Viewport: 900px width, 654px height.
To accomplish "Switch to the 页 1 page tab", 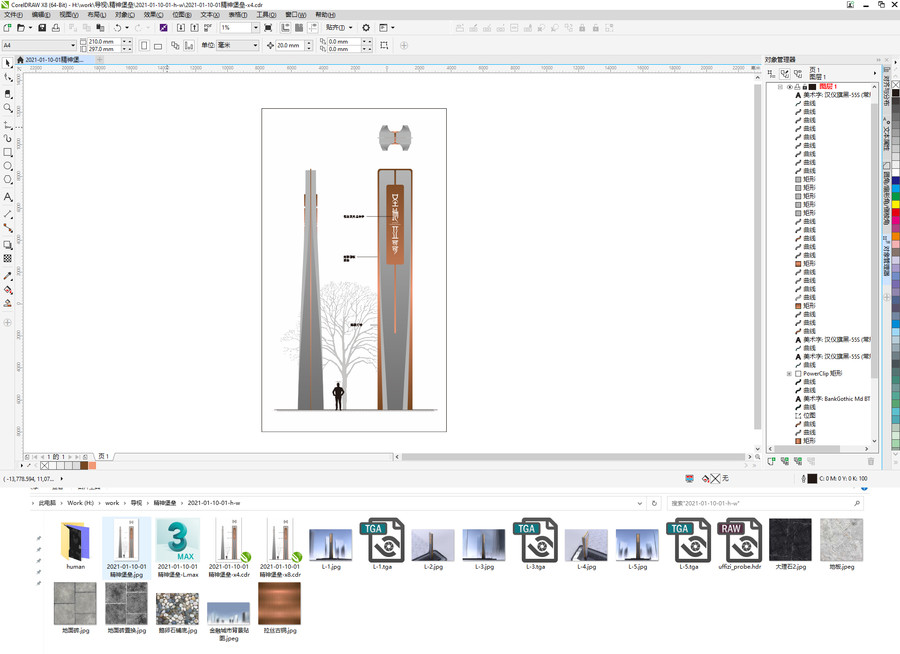I will [103, 456].
